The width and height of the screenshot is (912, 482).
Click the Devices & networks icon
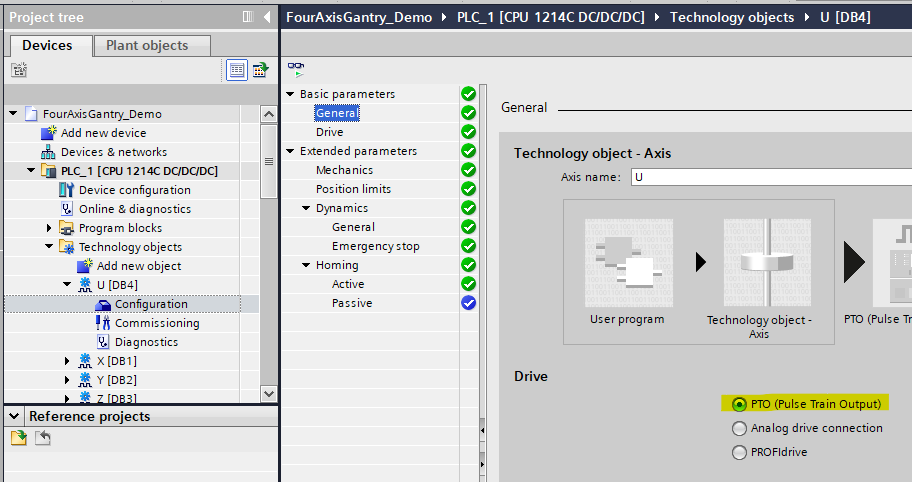[x=48, y=152]
